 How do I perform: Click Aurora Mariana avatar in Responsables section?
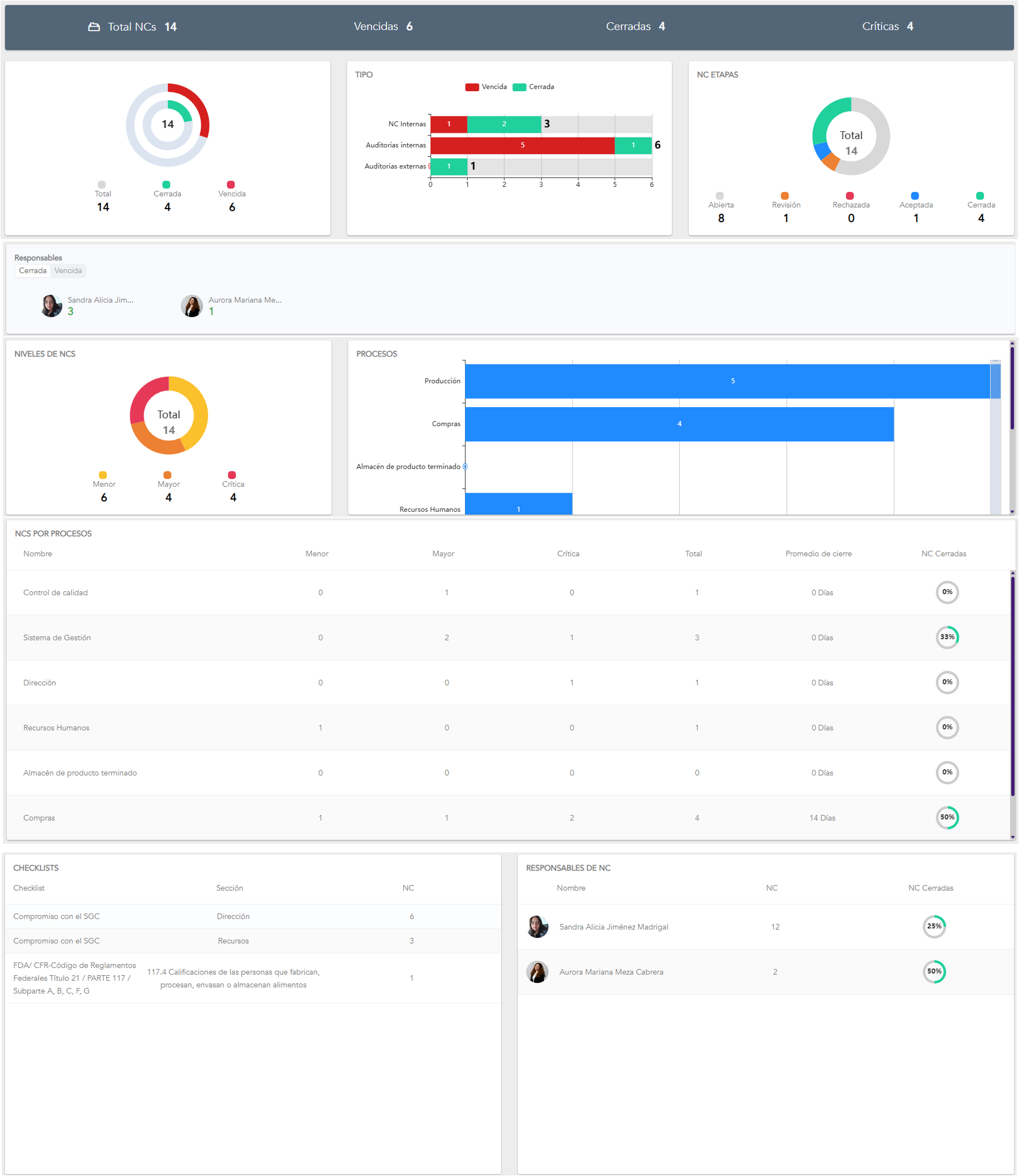[x=192, y=306]
